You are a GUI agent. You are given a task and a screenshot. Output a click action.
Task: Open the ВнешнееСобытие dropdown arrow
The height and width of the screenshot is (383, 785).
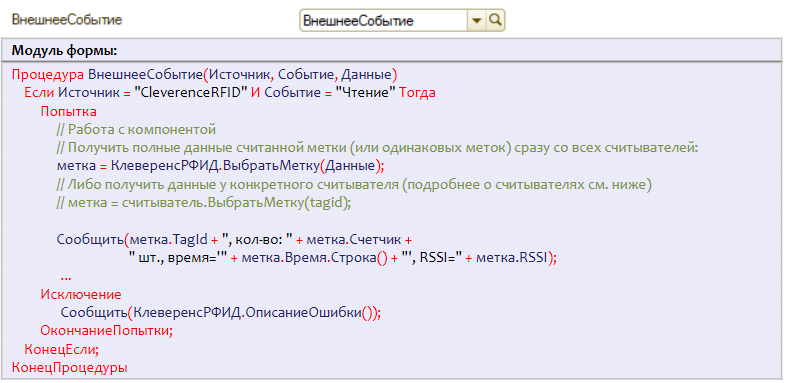point(477,21)
